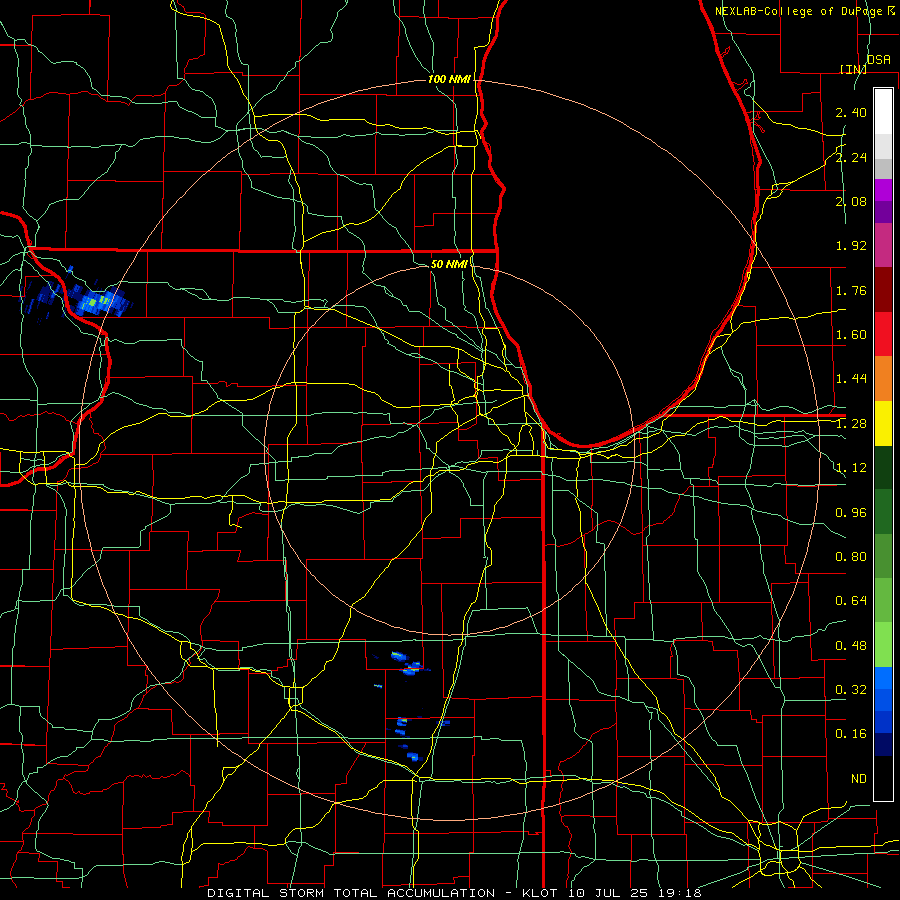Image resolution: width=900 pixels, height=900 pixels.
Task: Pick the black ND legend swatch
Action: 883,778
